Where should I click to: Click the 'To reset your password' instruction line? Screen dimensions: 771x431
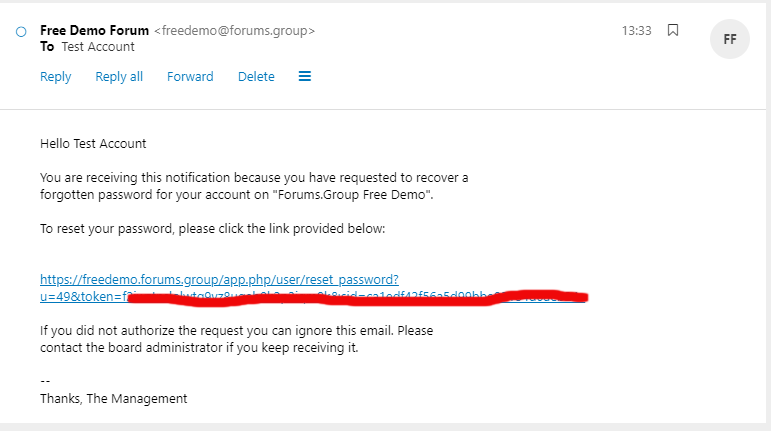coord(212,229)
